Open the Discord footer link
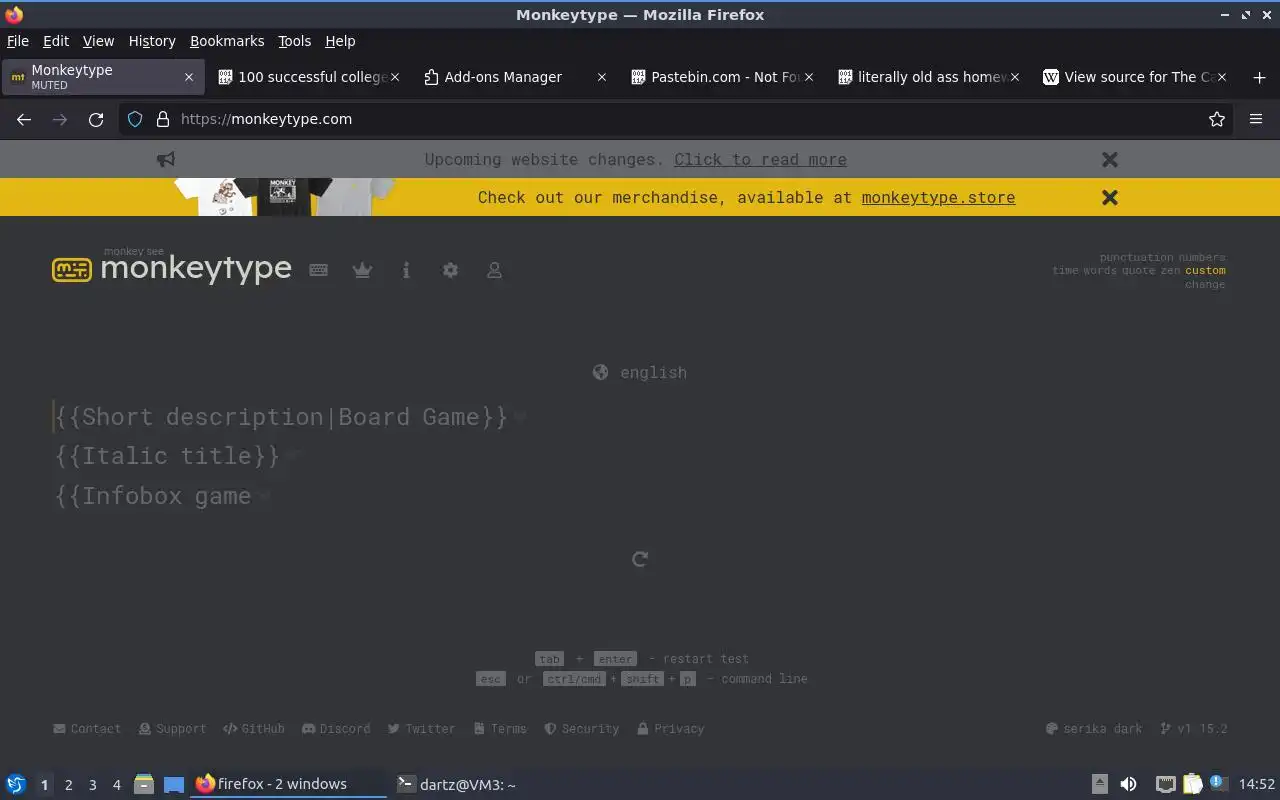Image resolution: width=1280 pixels, height=800 pixels. 336,728
